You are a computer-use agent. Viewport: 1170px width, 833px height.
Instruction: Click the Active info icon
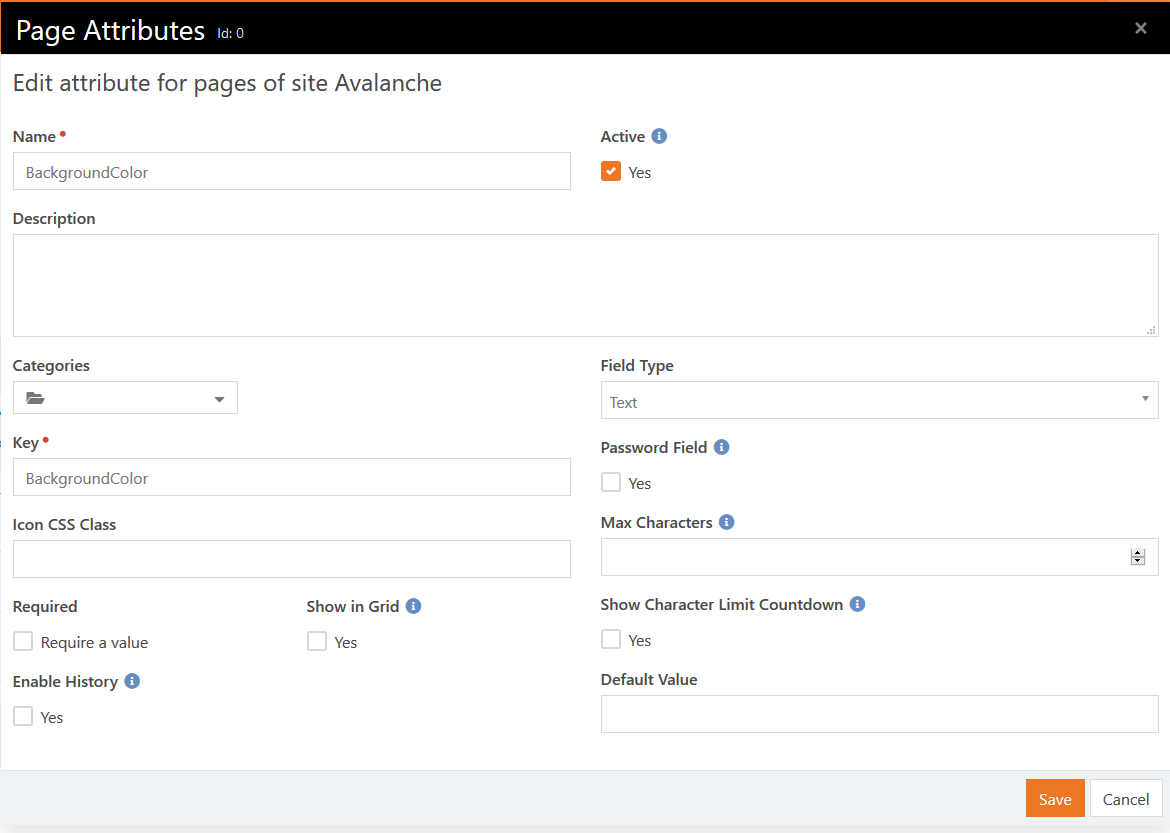tap(659, 136)
